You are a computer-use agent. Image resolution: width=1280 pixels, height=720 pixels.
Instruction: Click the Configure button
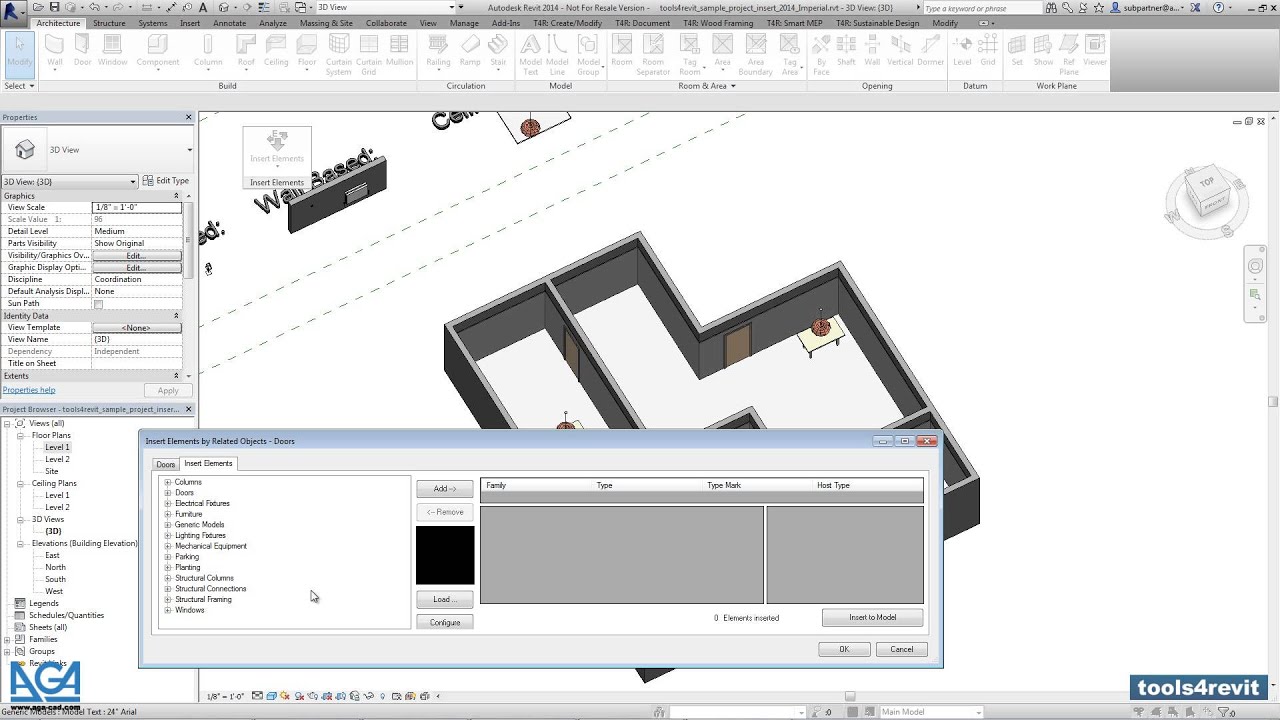click(x=445, y=622)
